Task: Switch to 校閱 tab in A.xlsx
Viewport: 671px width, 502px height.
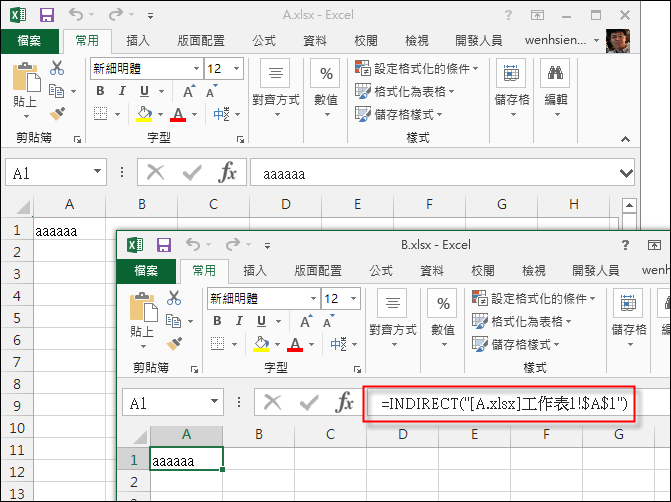Action: [365, 41]
